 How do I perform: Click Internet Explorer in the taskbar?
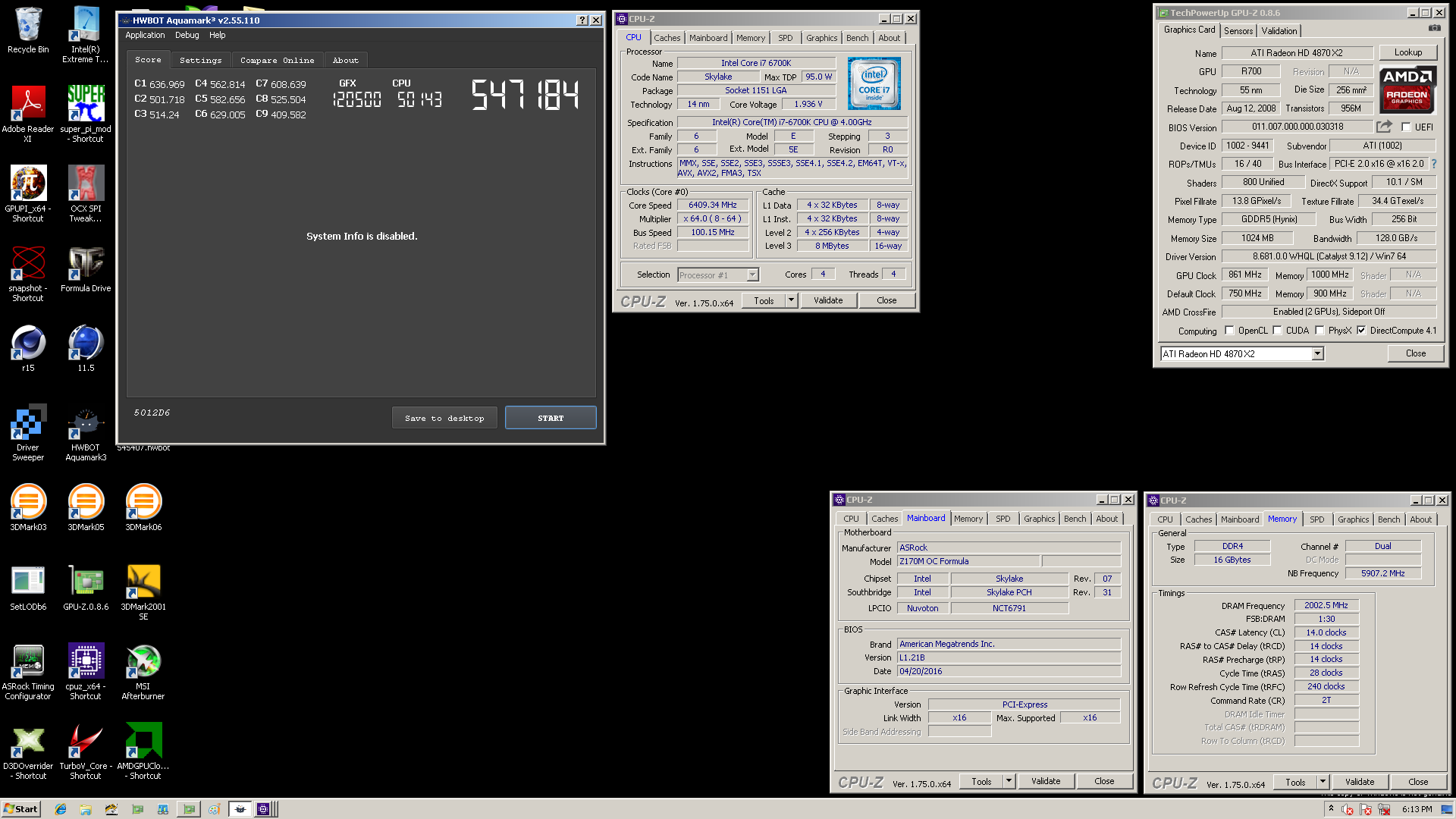(61, 809)
